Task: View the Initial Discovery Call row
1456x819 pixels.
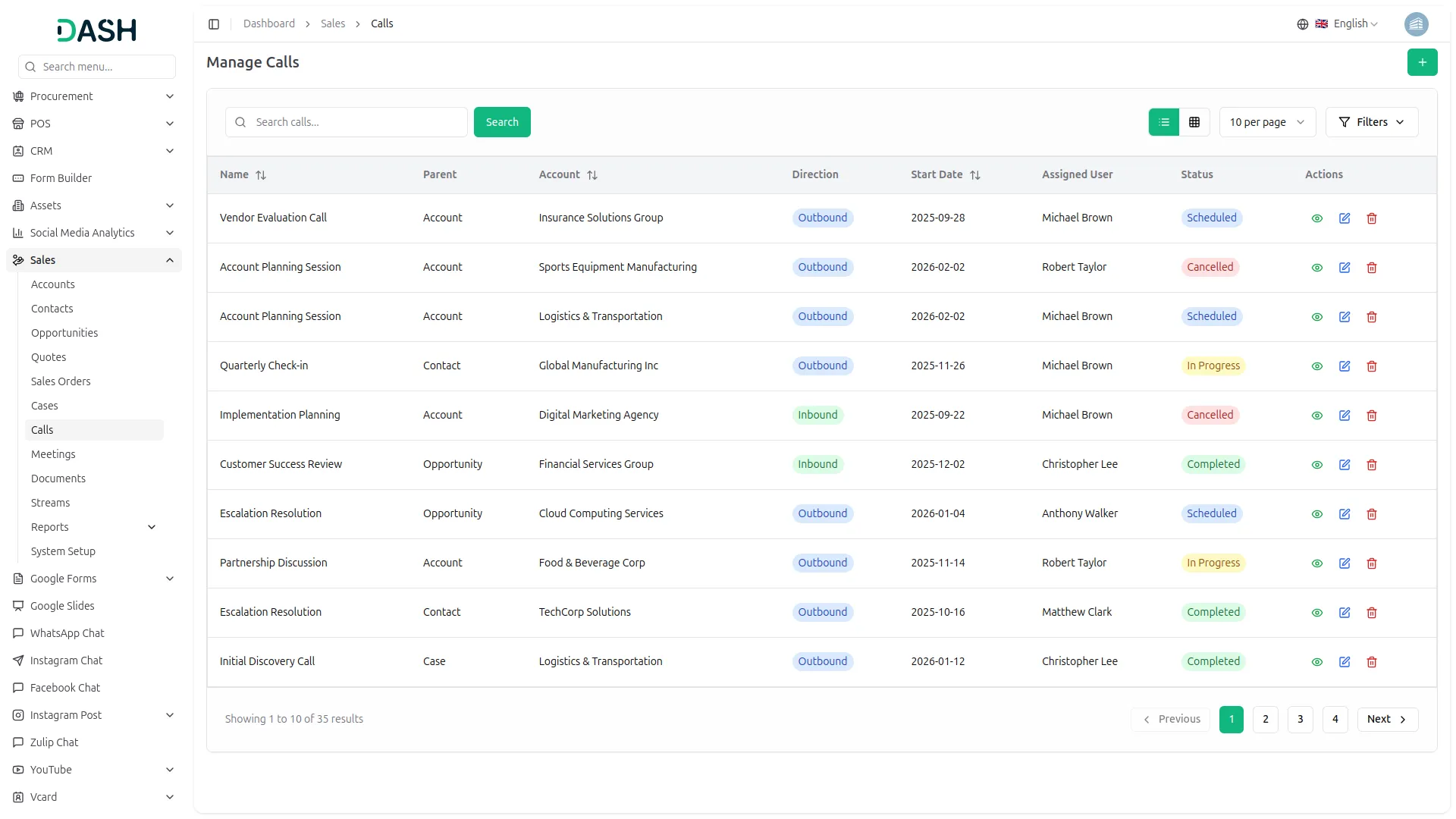Action: (x=1317, y=662)
